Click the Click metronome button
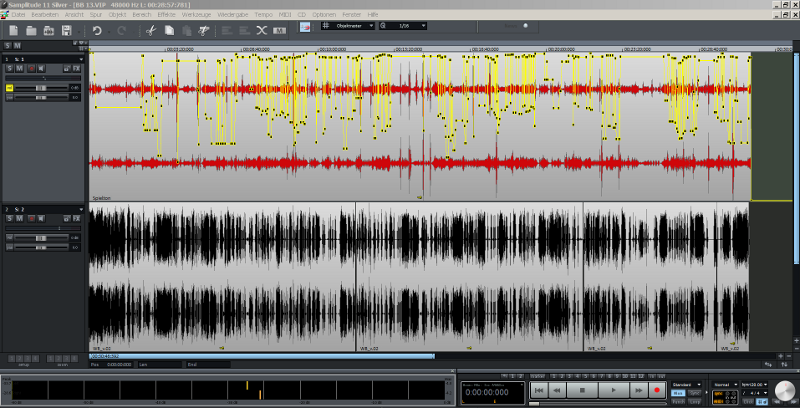 748,402
